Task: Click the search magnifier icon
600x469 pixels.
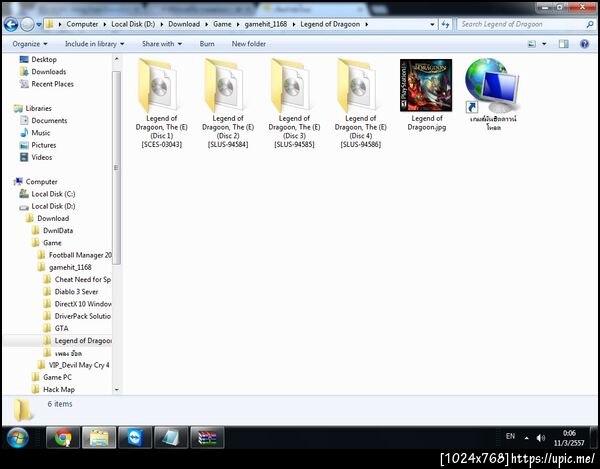Action: pos(590,24)
